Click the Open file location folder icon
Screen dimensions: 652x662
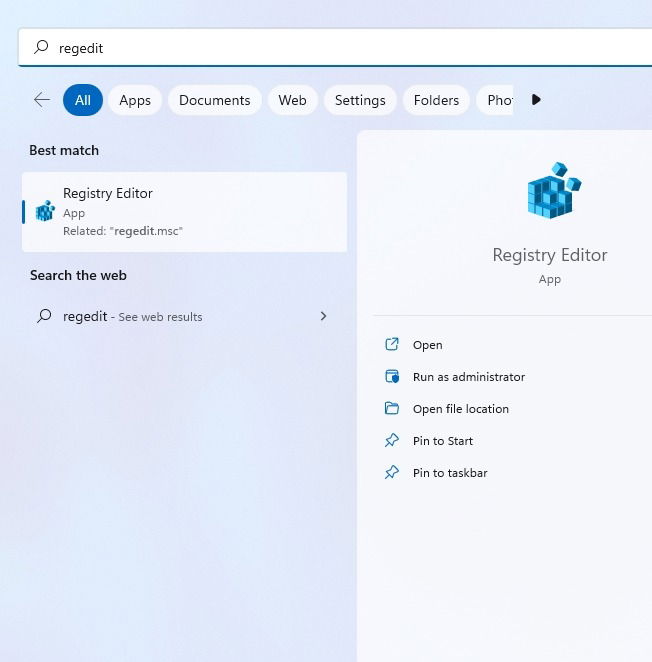coord(392,409)
